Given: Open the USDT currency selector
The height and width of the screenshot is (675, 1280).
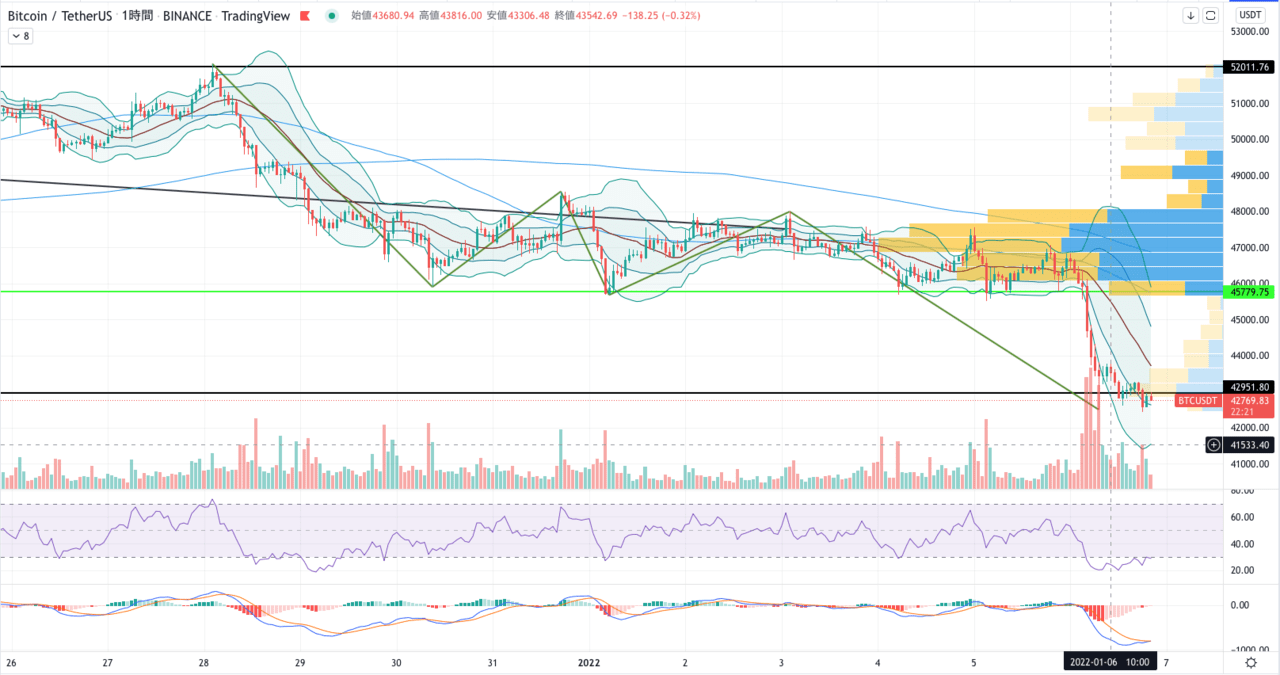Looking at the screenshot, I should pyautogui.click(x=1251, y=15).
